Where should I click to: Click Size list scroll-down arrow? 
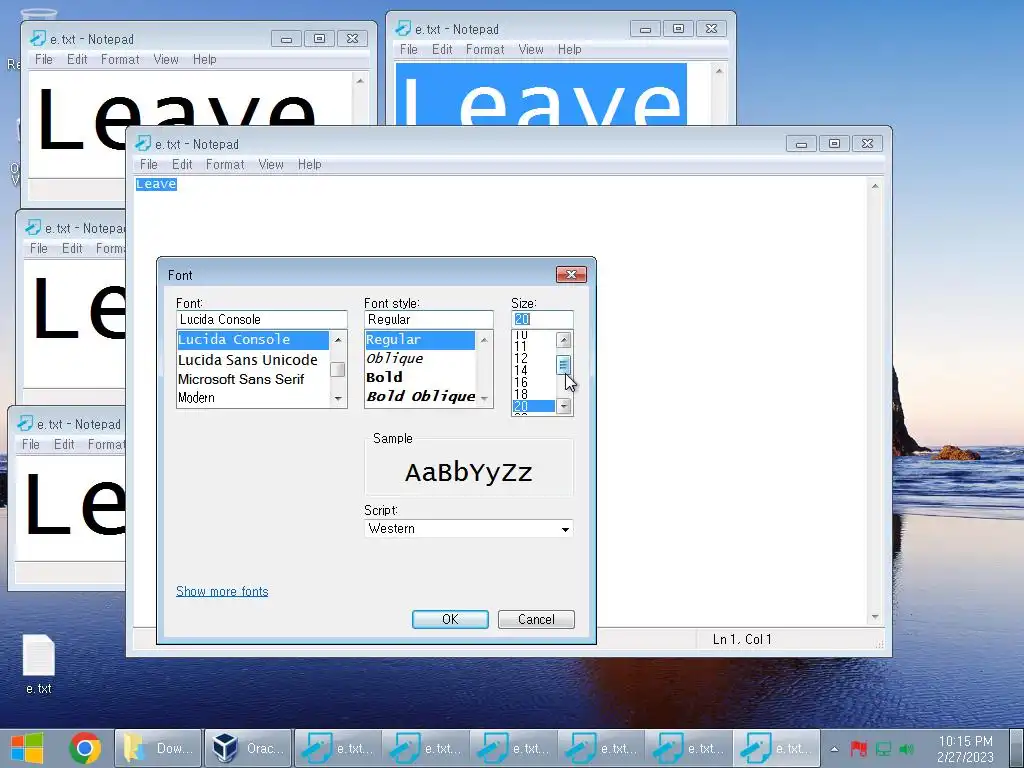point(564,406)
